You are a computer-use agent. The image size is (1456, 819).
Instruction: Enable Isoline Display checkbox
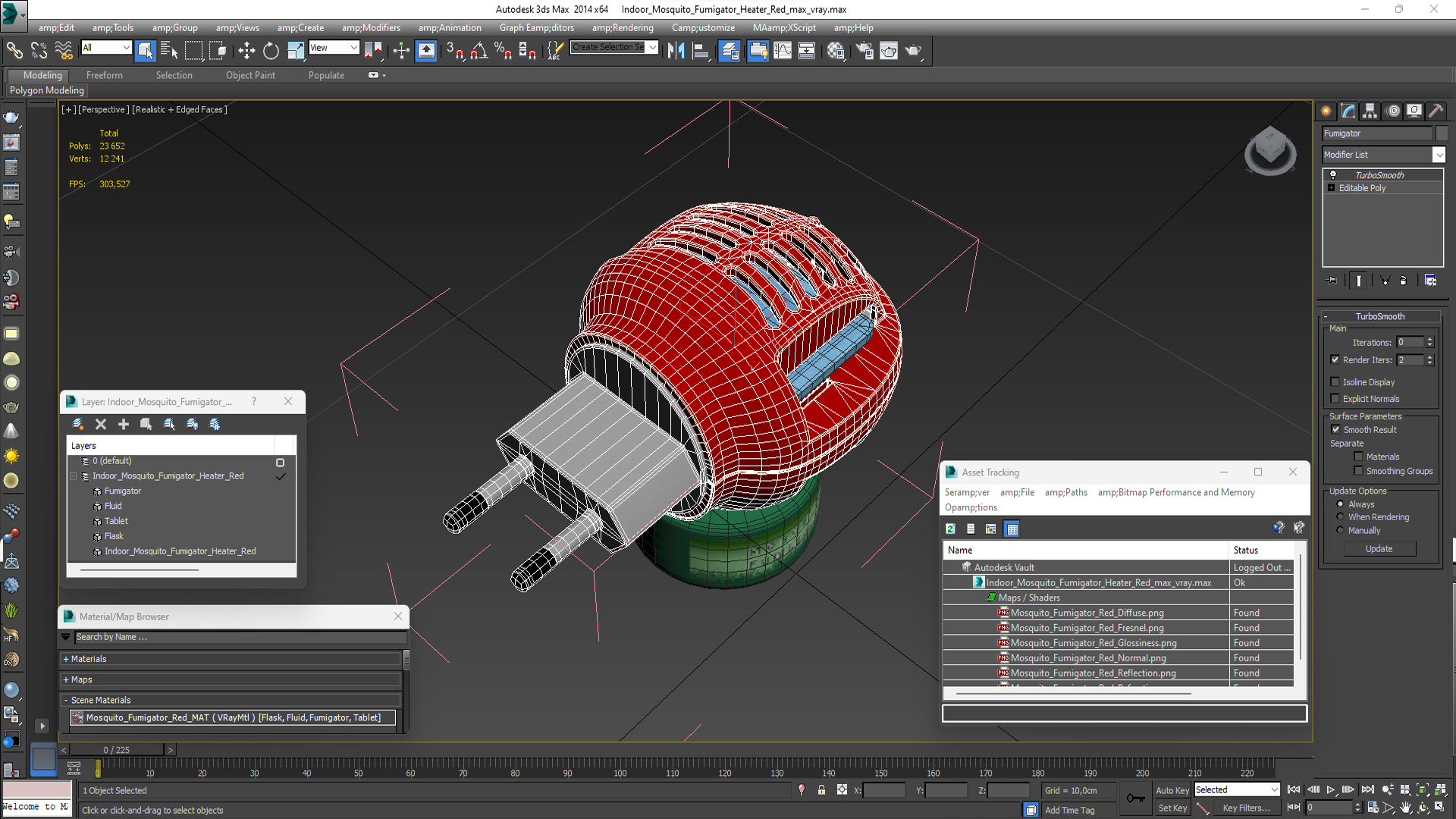coord(1335,381)
